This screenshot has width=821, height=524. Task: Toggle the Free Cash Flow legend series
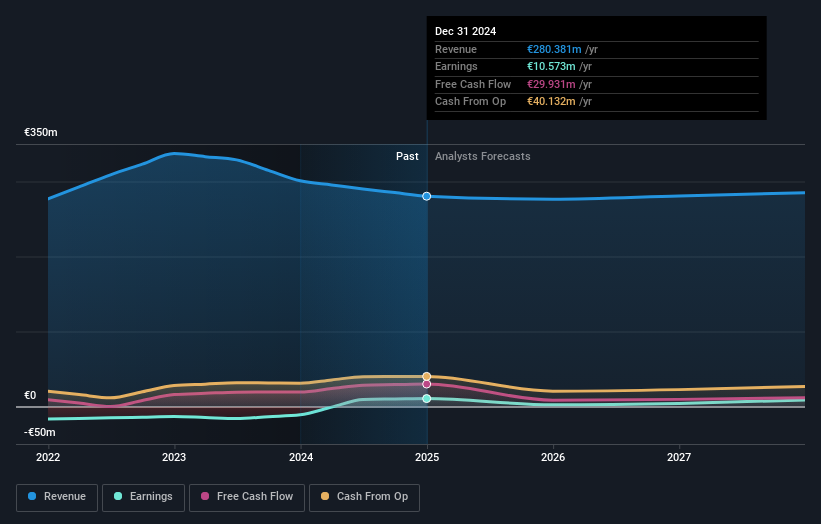[x=247, y=497]
